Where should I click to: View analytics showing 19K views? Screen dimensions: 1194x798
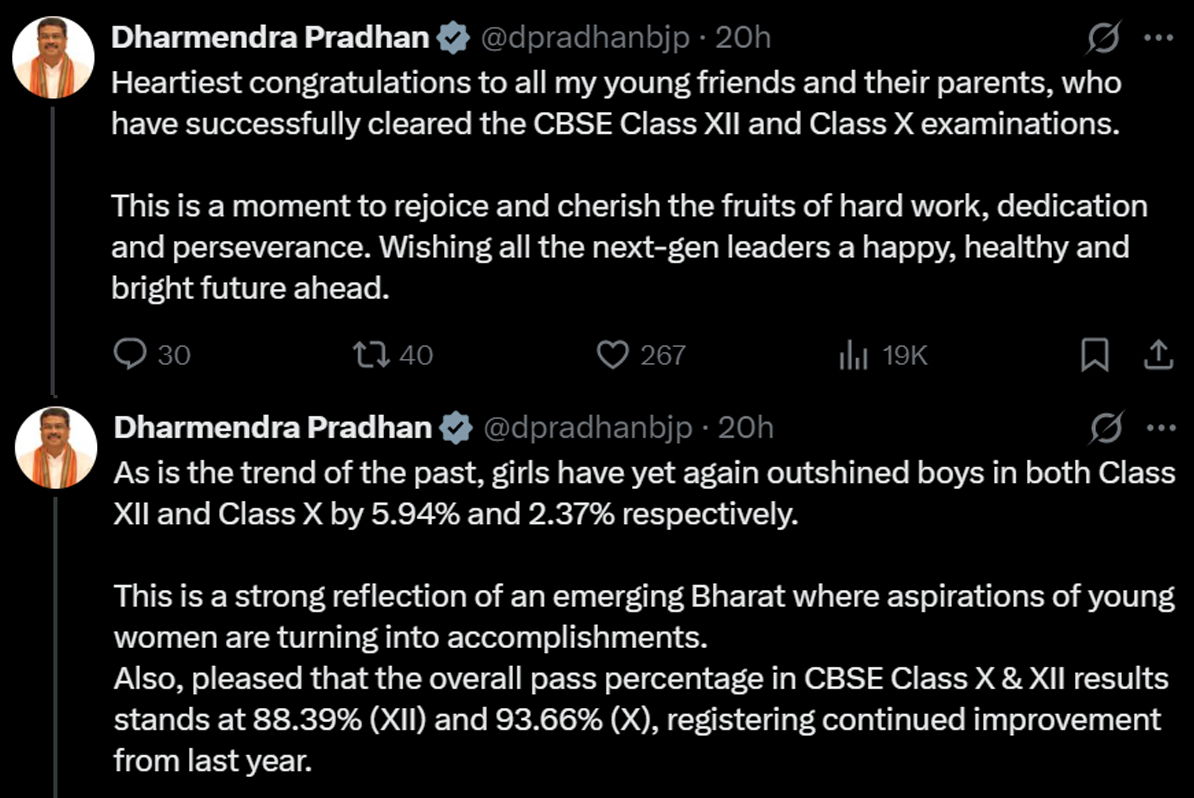pos(852,355)
